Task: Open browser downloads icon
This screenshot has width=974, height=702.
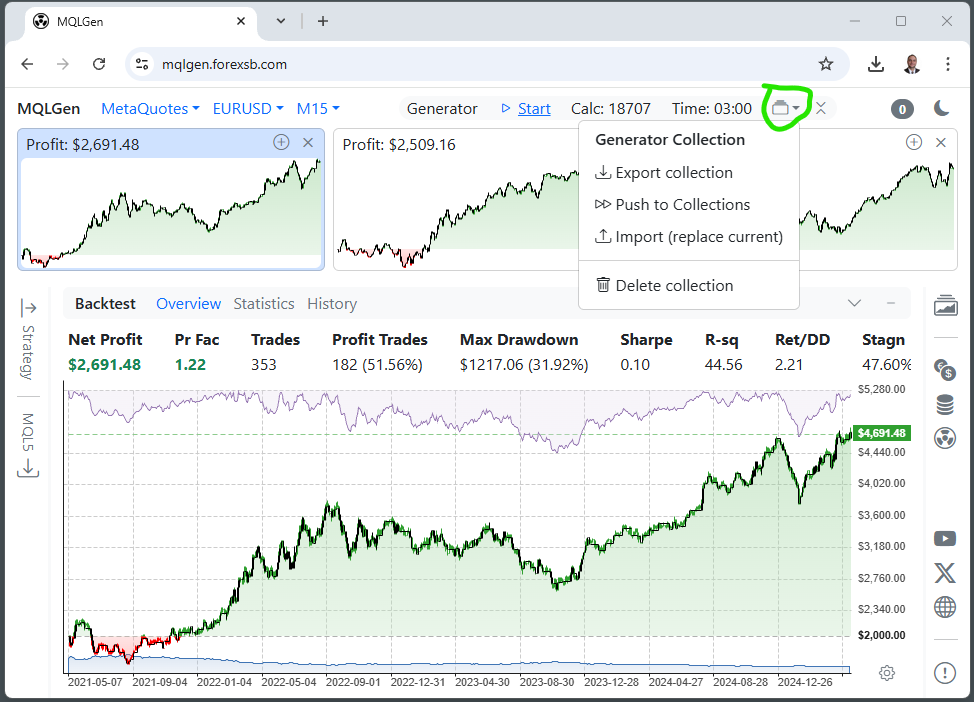Action: (876, 64)
